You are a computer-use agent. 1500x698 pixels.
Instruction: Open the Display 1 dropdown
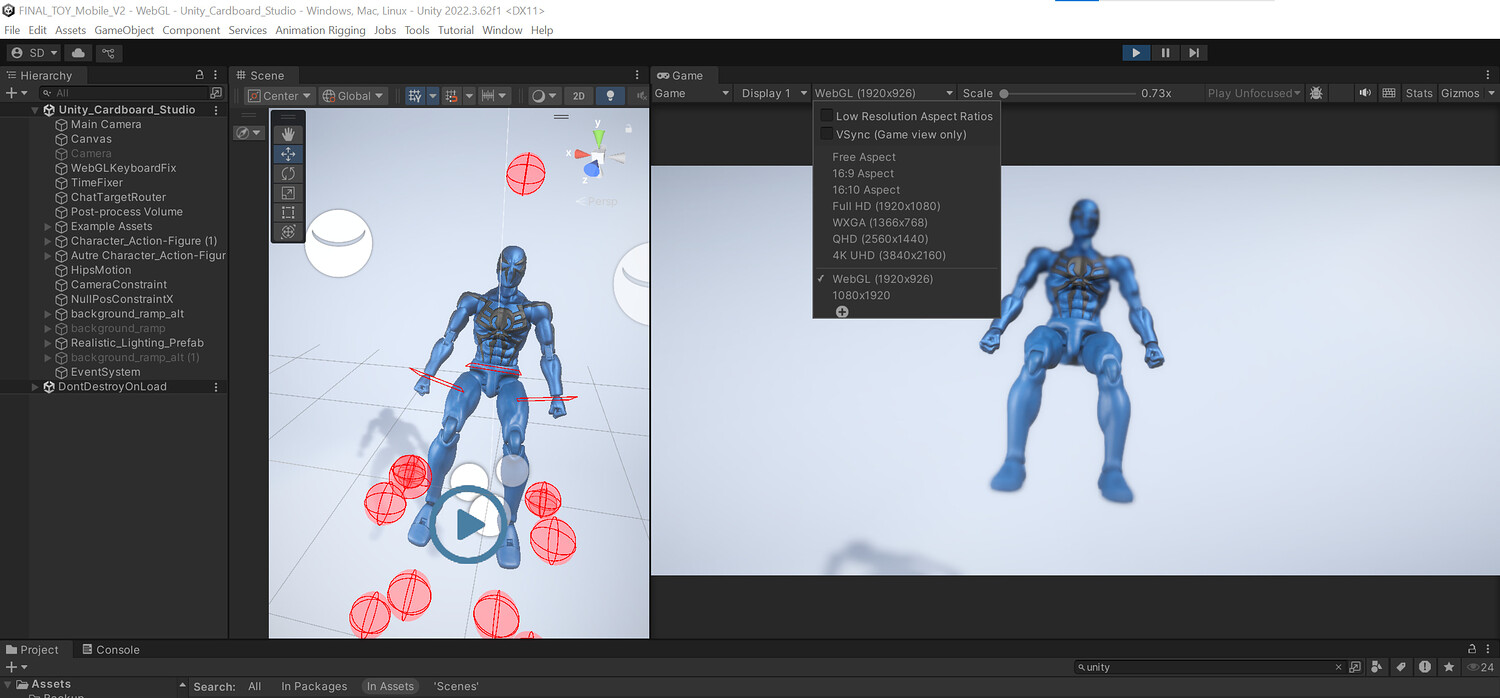[x=774, y=93]
